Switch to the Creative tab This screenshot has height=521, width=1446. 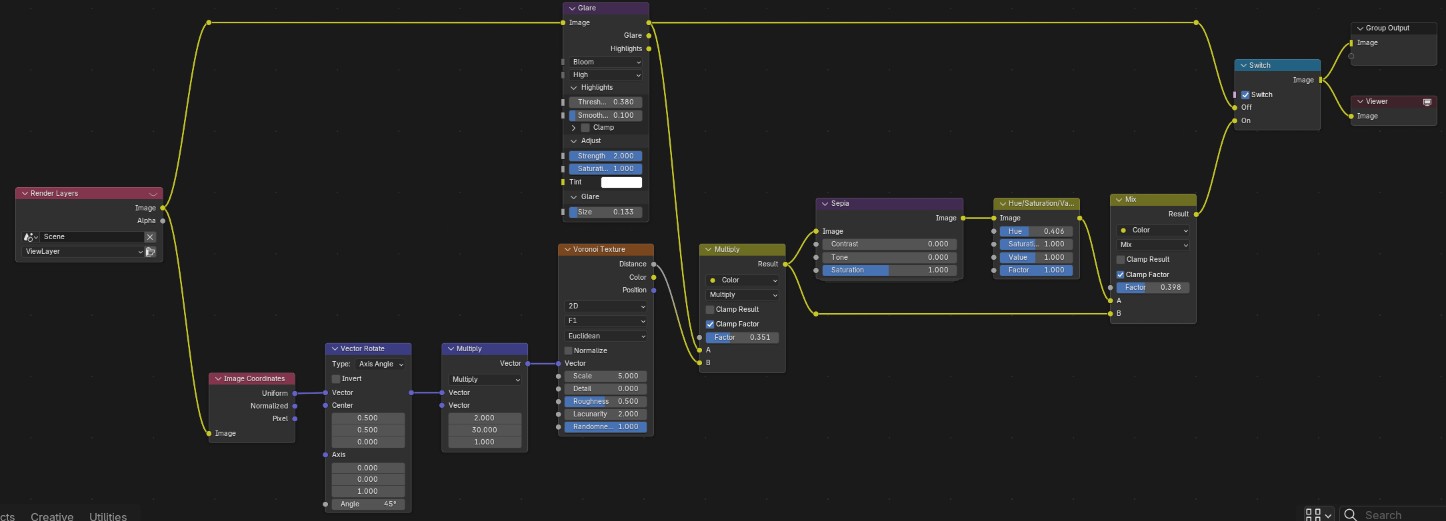tap(52, 516)
